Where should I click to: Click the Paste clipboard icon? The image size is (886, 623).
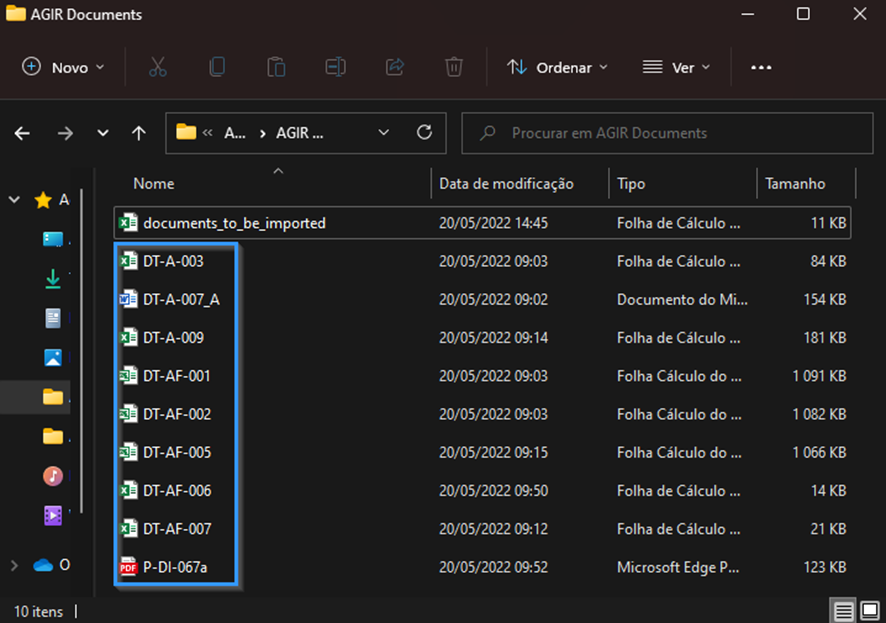pyautogui.click(x=276, y=67)
